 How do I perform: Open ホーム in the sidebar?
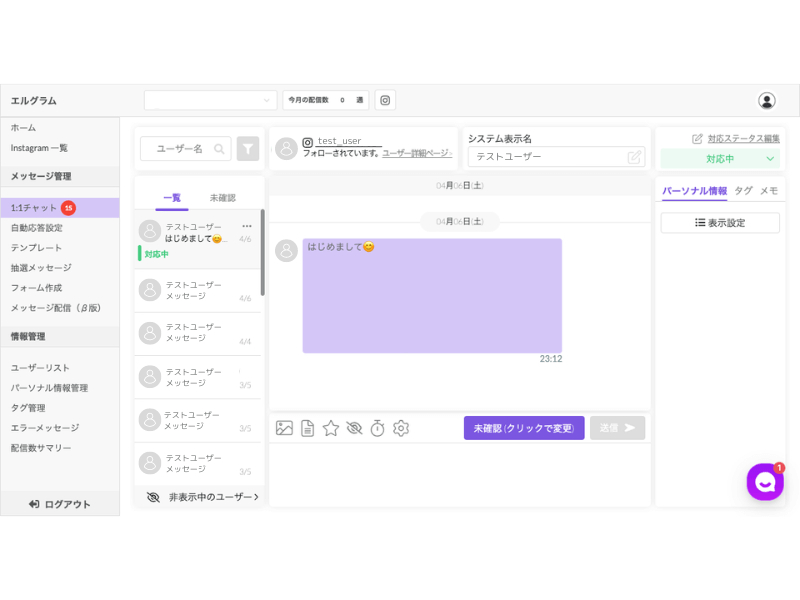click(x=23, y=128)
